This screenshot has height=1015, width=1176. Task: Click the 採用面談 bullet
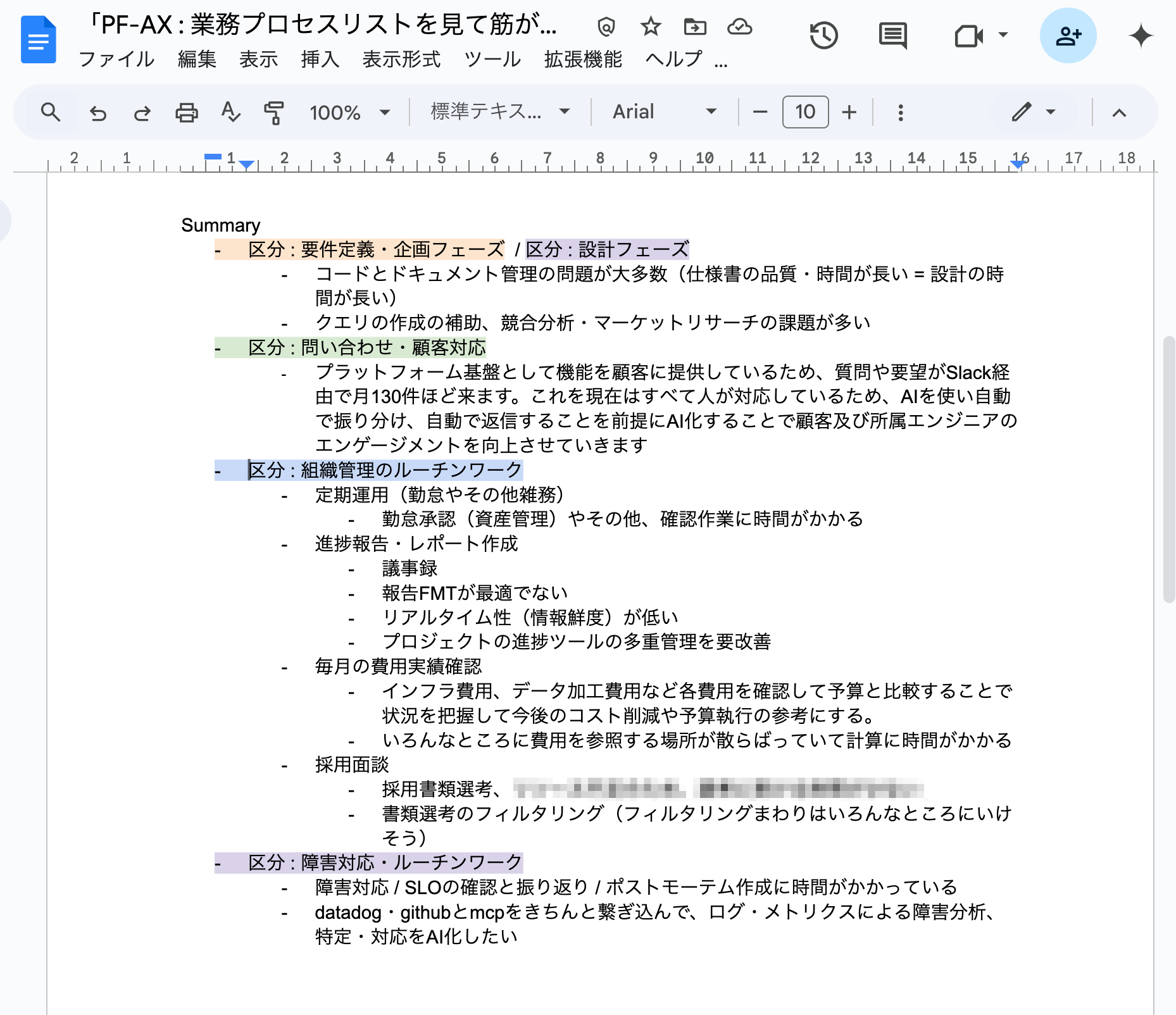(x=352, y=764)
